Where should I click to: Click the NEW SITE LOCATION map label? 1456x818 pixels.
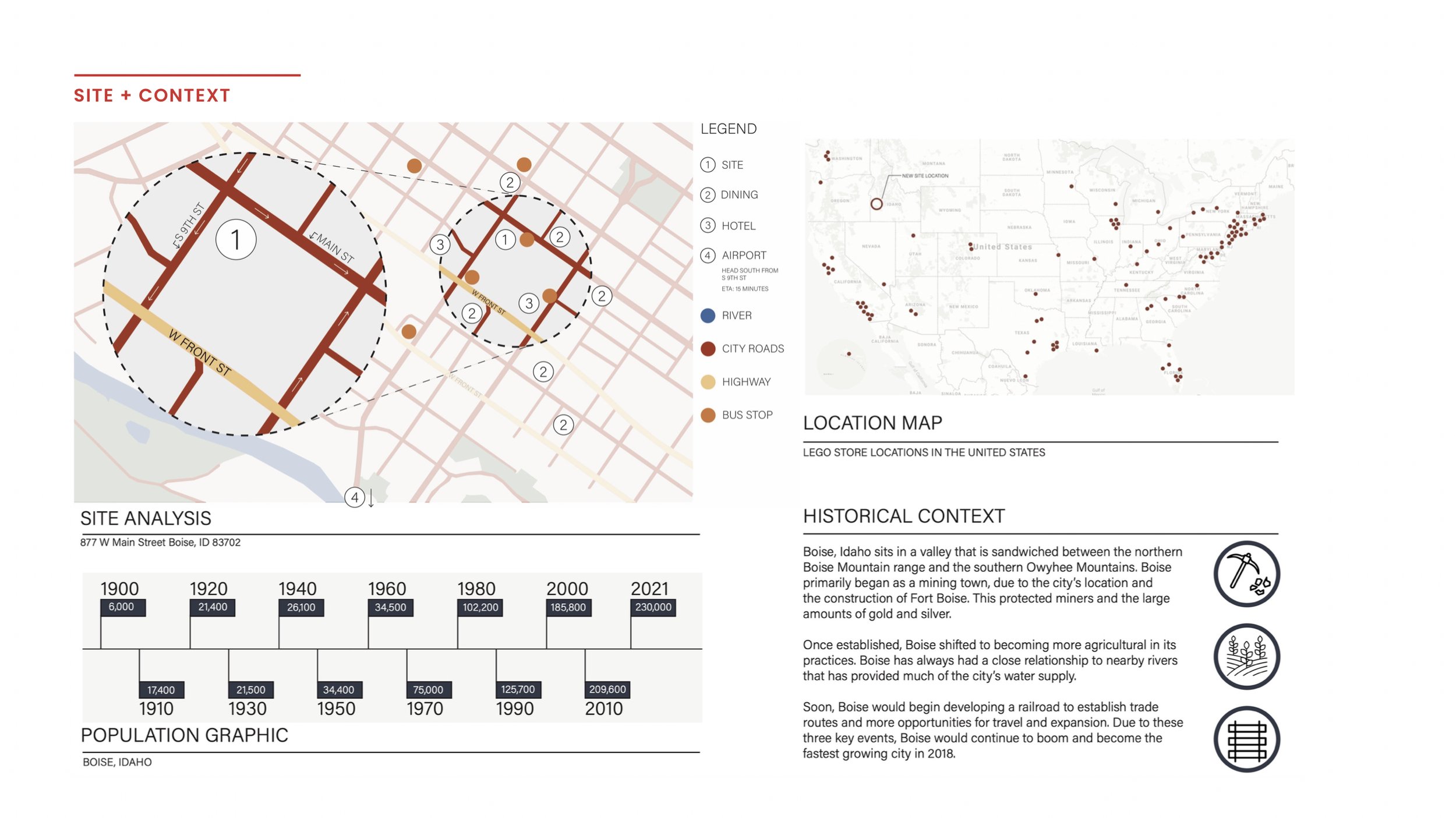(925, 176)
